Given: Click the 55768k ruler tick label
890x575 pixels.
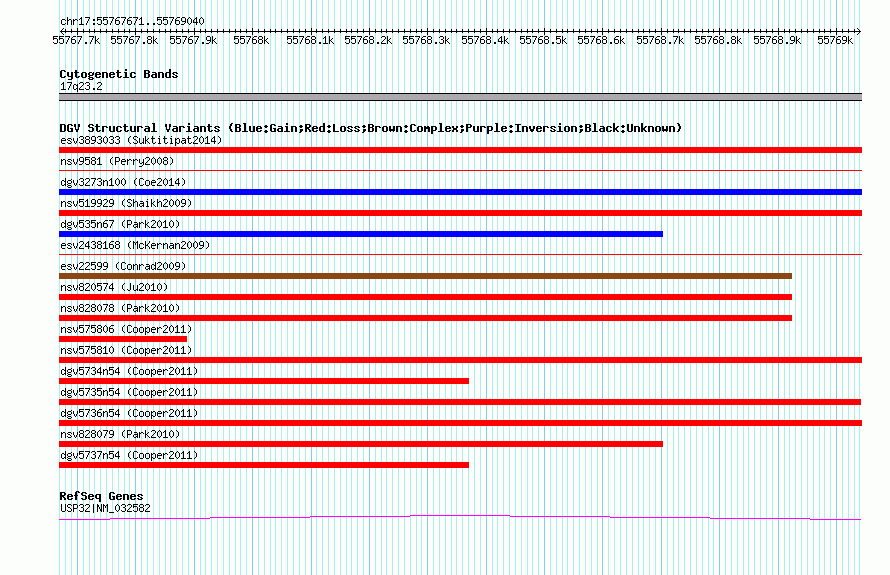Looking at the screenshot, I should click(251, 40).
